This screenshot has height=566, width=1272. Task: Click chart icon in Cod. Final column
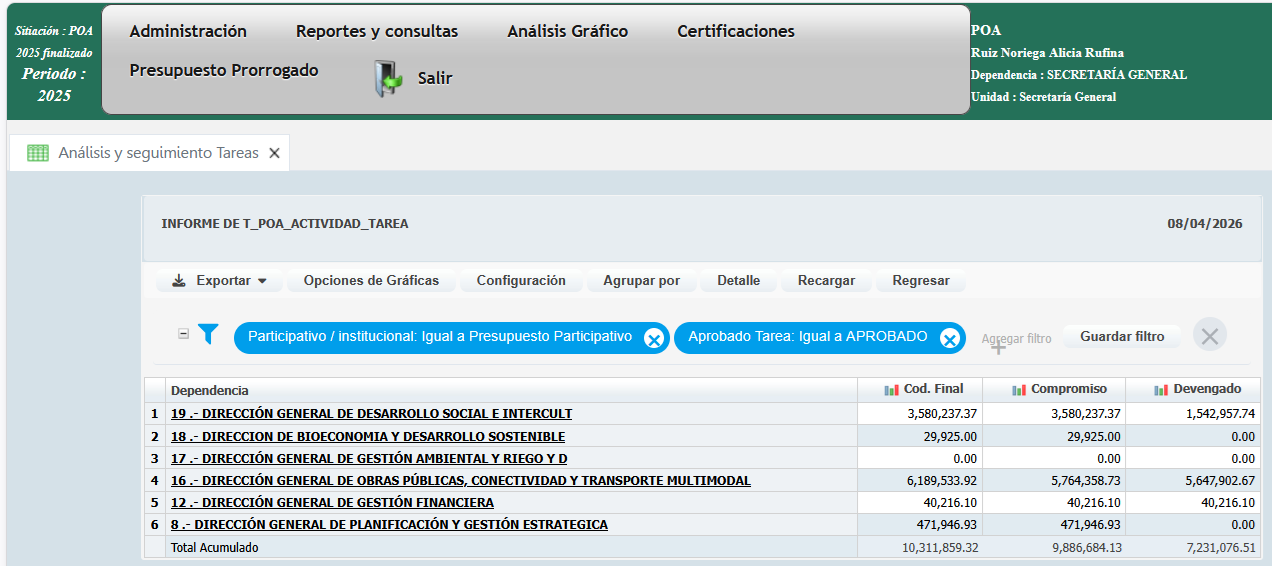tap(891, 390)
